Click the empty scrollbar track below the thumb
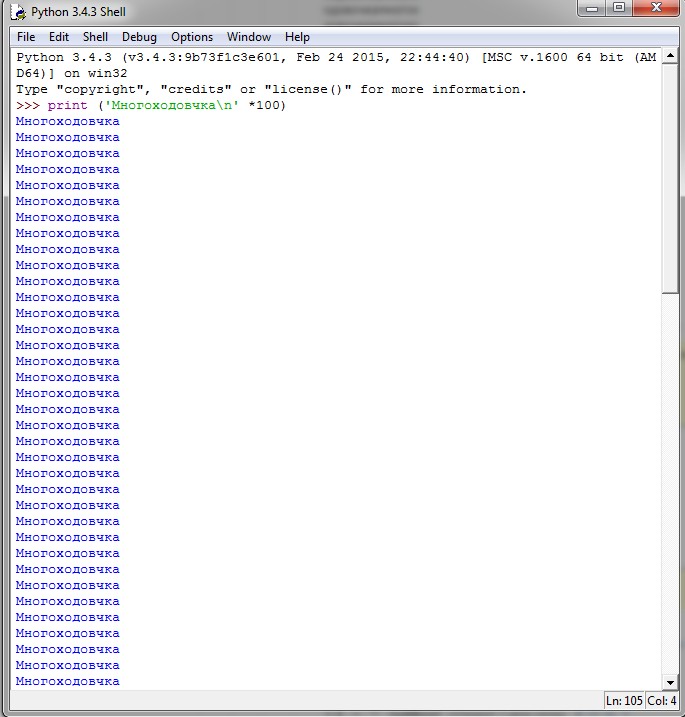Viewport: 685px width, 717px height. pos(670,480)
